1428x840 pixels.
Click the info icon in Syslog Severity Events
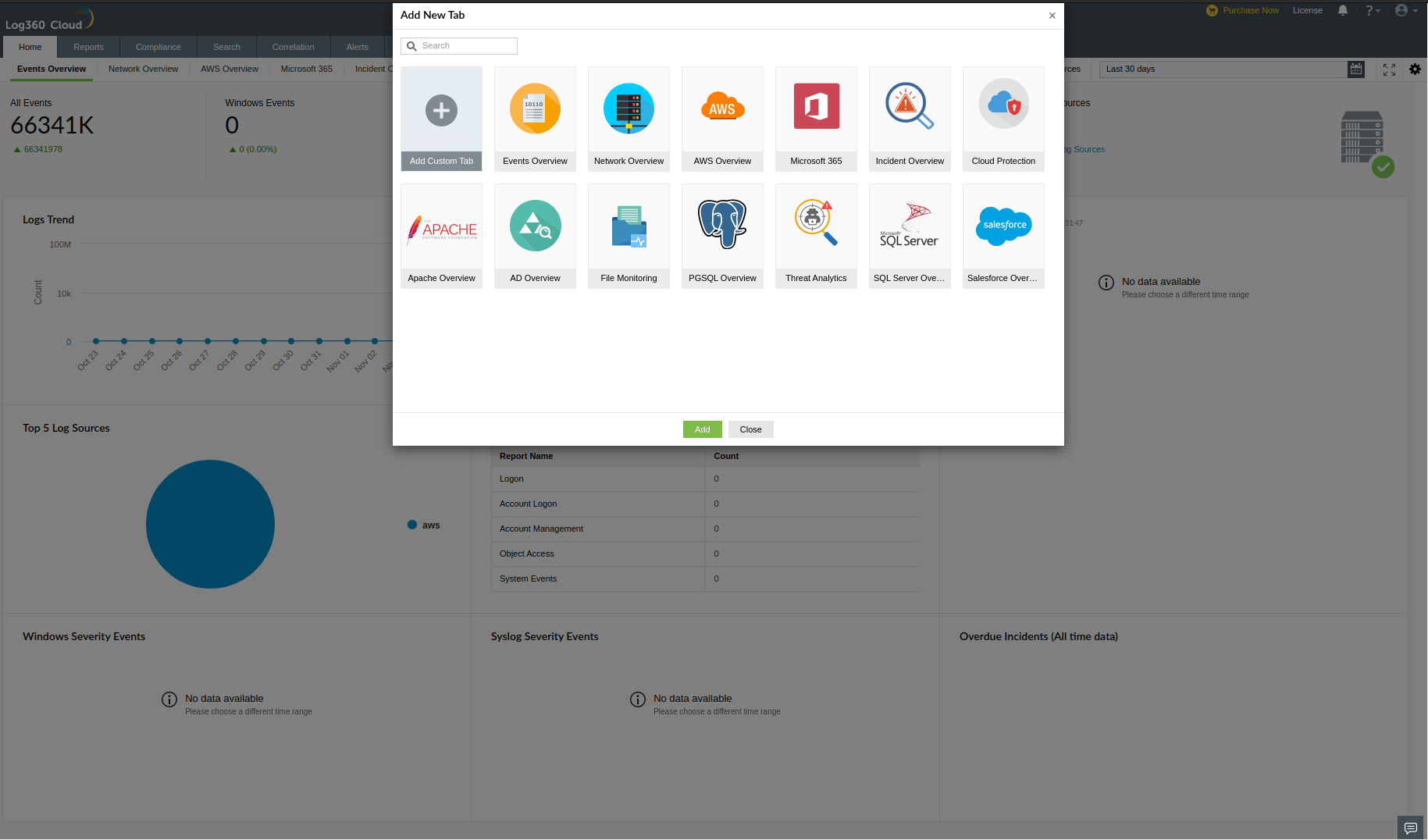[x=637, y=699]
